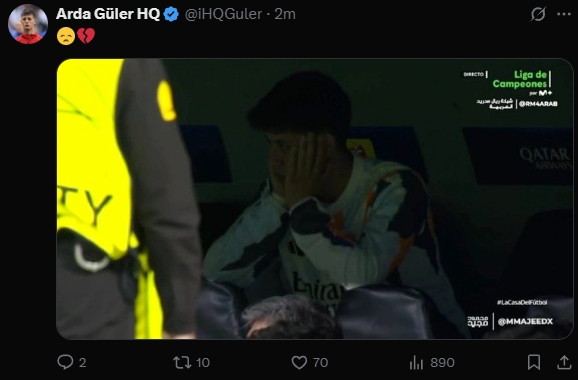Open the three-dot more options menu

[564, 14]
